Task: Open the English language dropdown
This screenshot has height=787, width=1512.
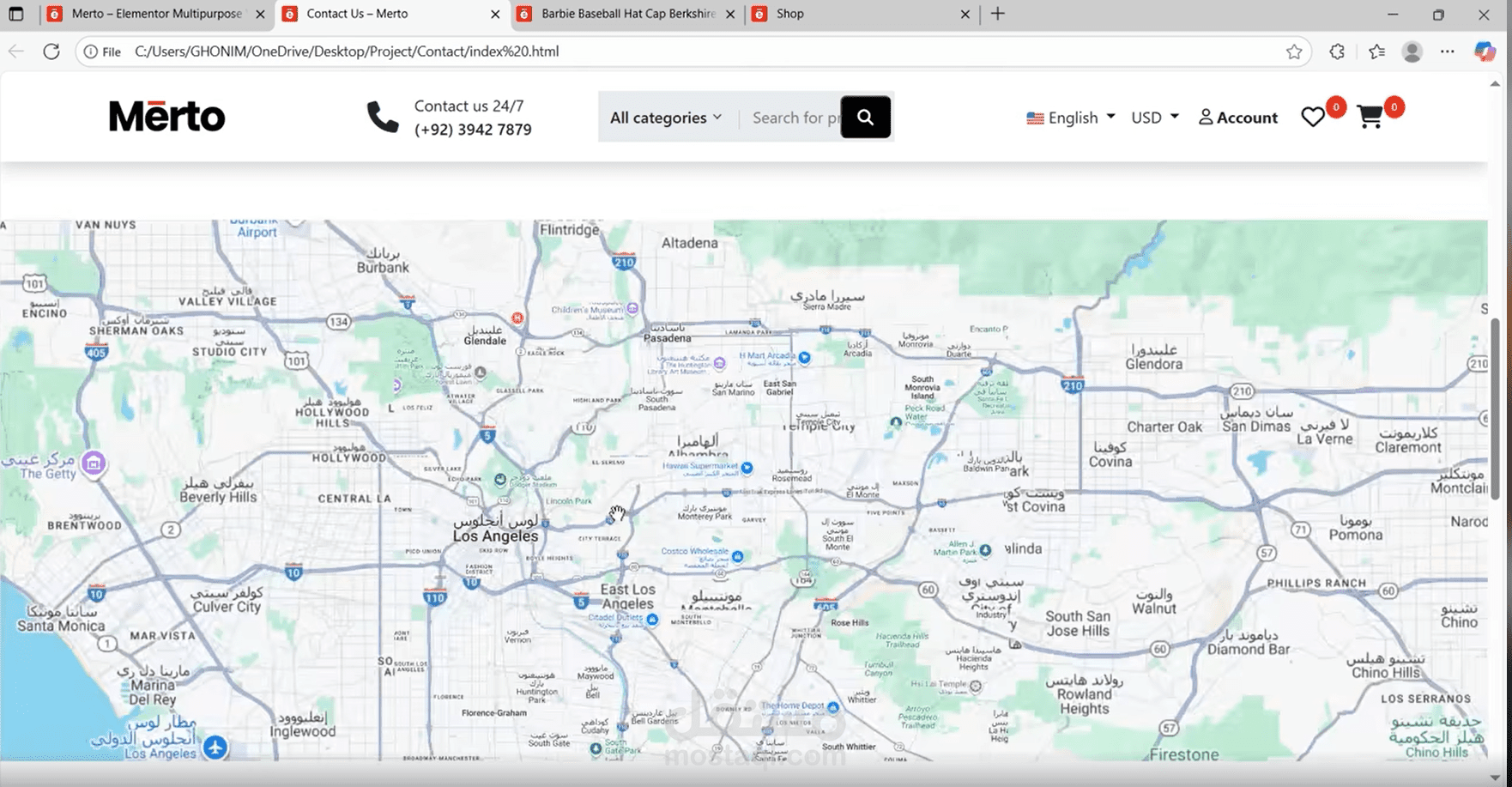Action: coord(1072,118)
